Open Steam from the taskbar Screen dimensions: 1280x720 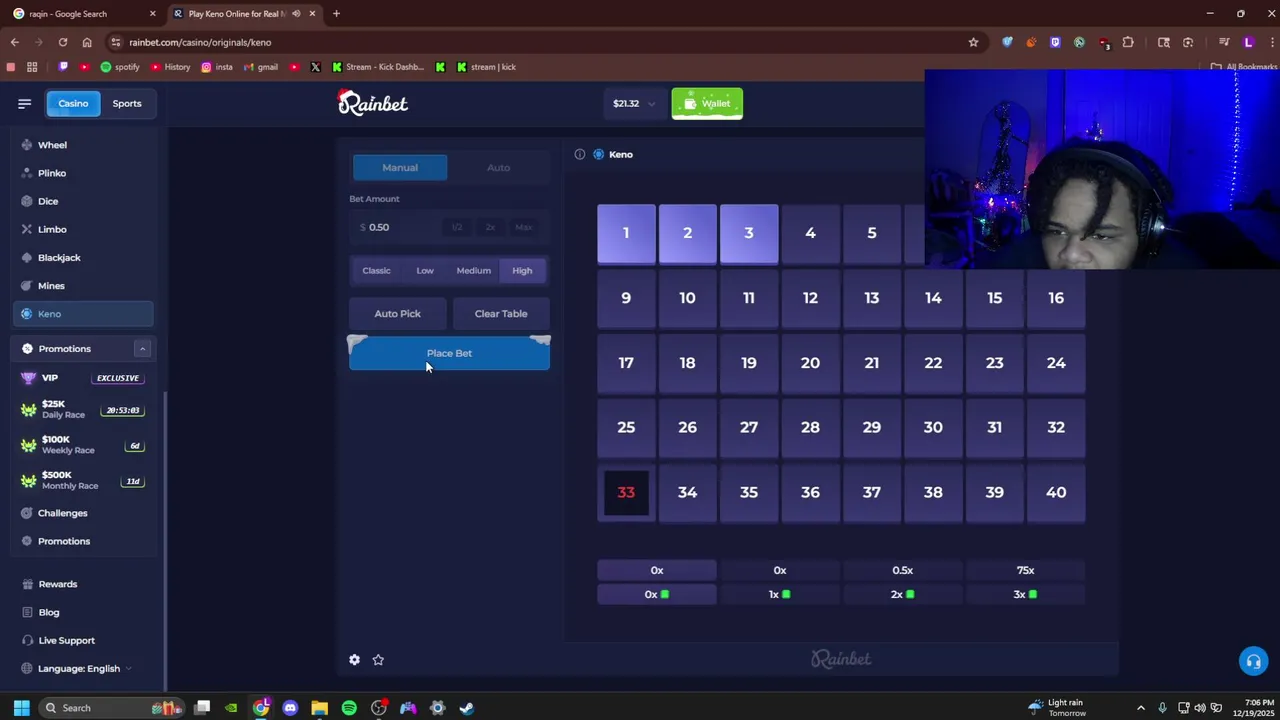point(466,708)
